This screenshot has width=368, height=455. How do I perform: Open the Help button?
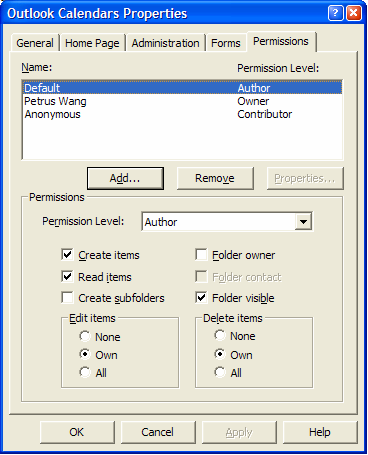(320, 432)
